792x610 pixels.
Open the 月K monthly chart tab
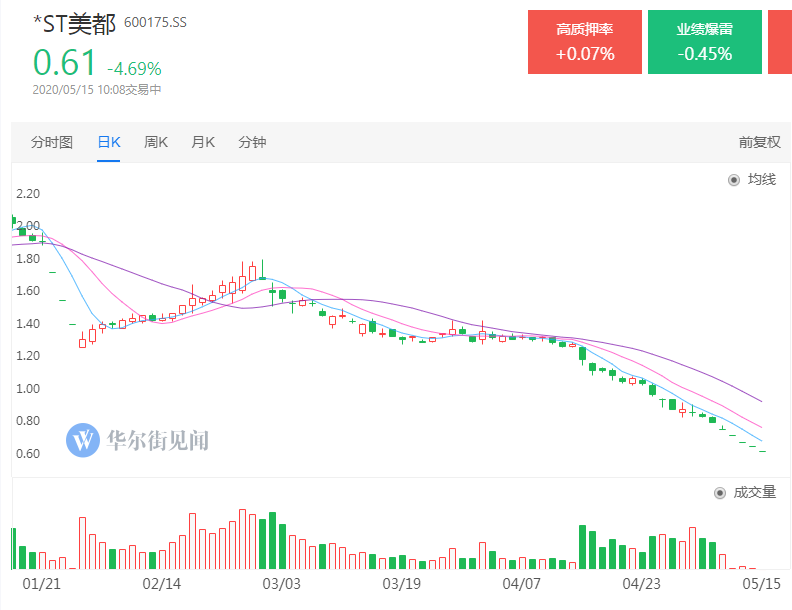coord(203,142)
